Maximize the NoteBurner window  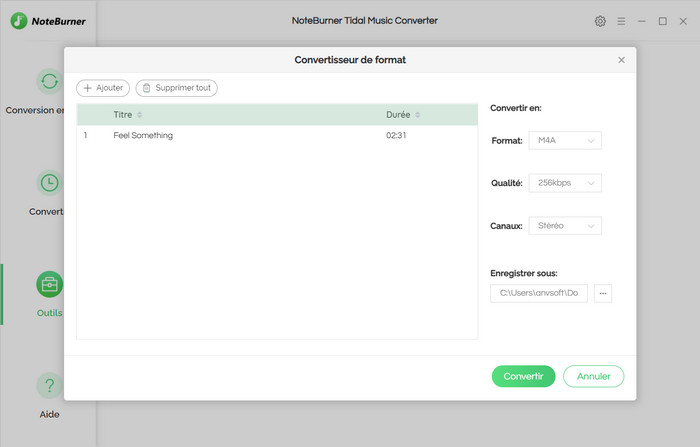click(662, 21)
